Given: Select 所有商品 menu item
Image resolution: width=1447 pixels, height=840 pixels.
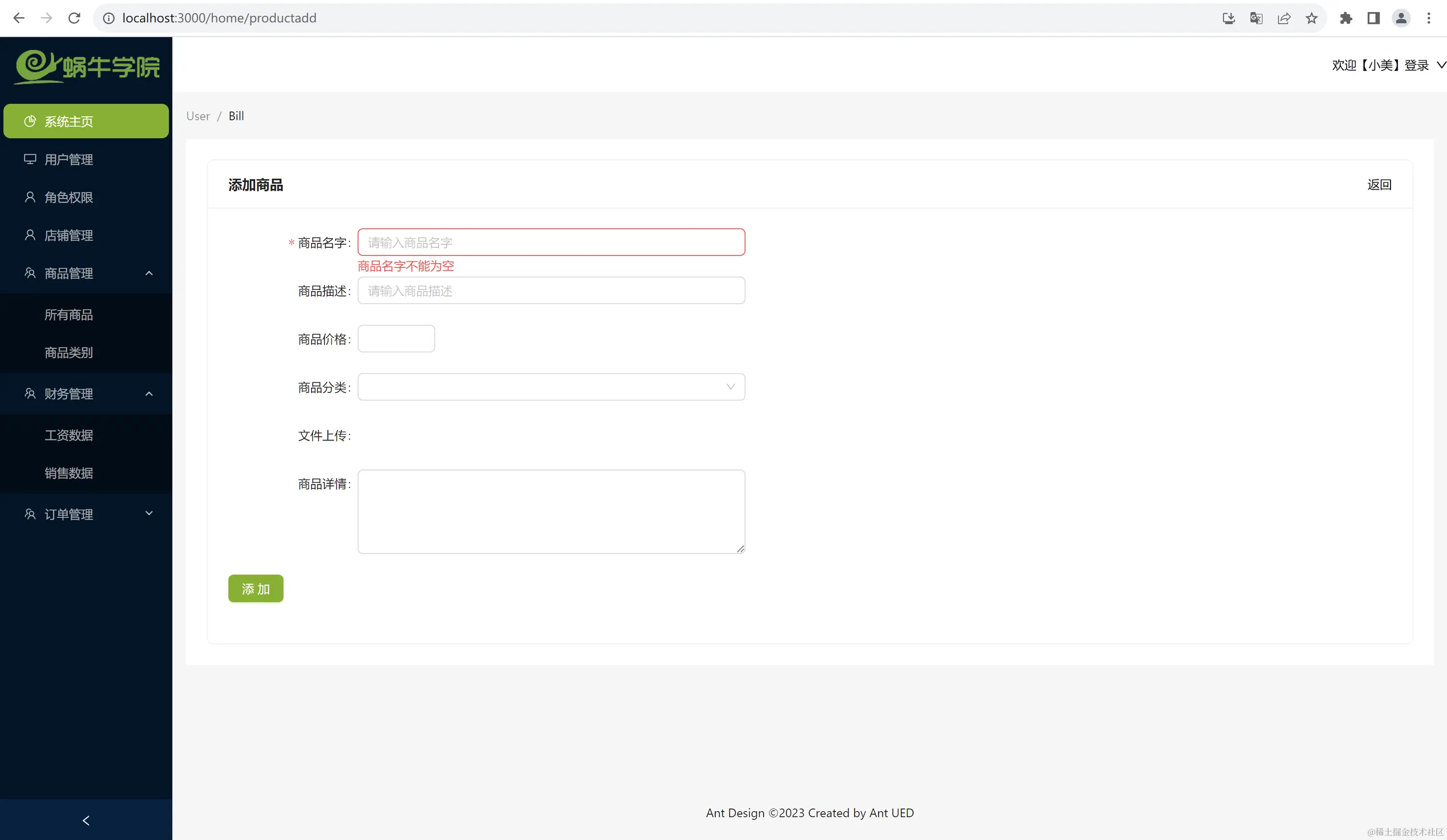Looking at the screenshot, I should coord(69,315).
